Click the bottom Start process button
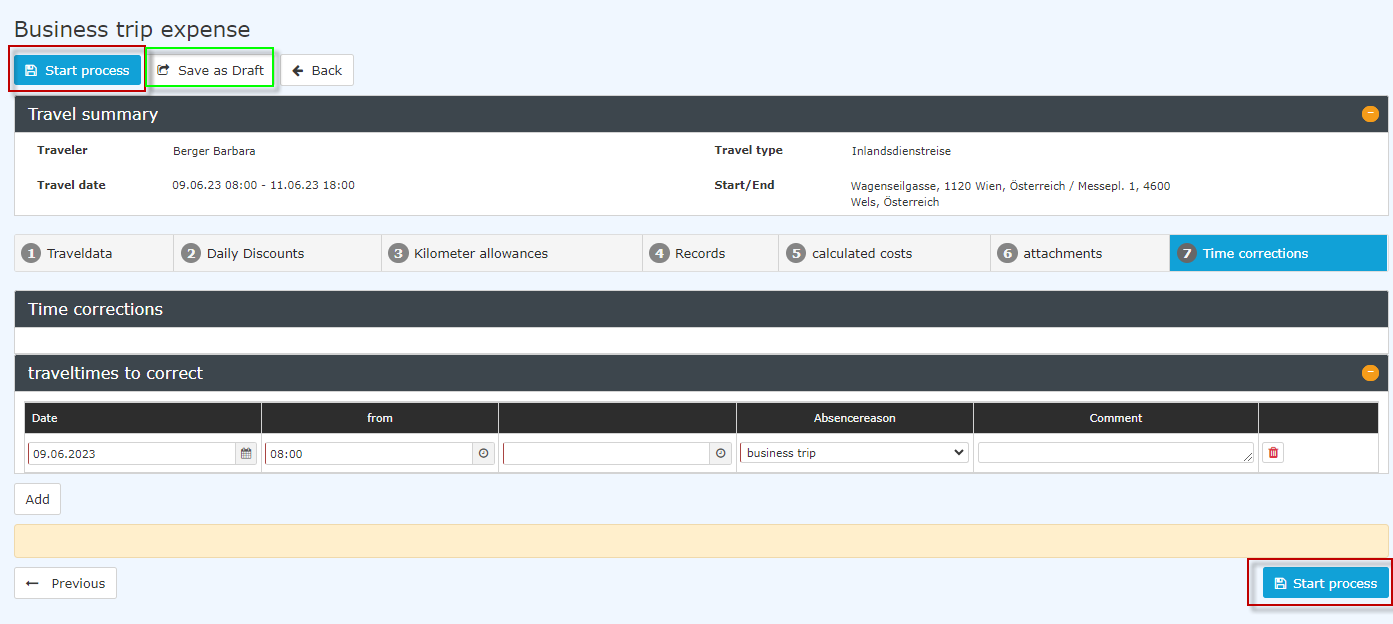This screenshot has width=1393, height=624. pos(1326,583)
